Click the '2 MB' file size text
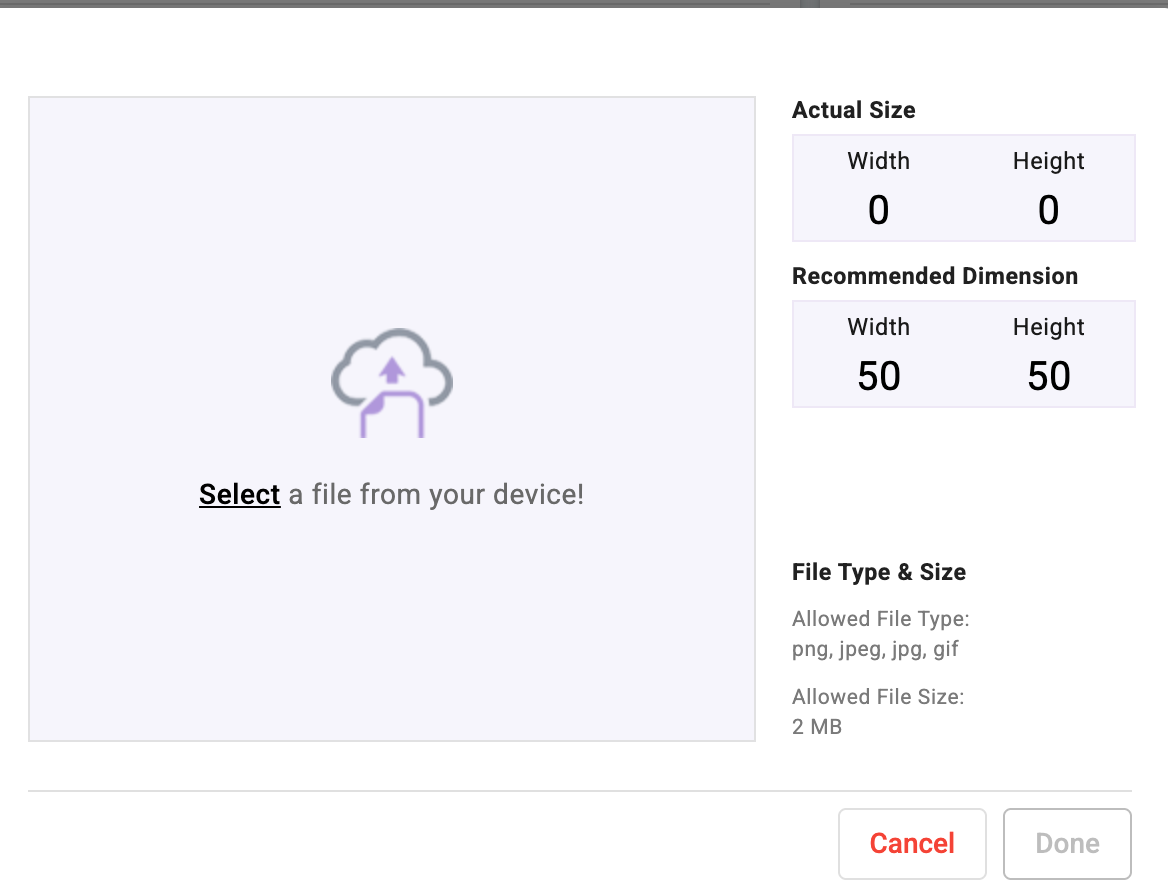Viewport: 1168px width, 892px height. pyautogui.click(x=817, y=727)
